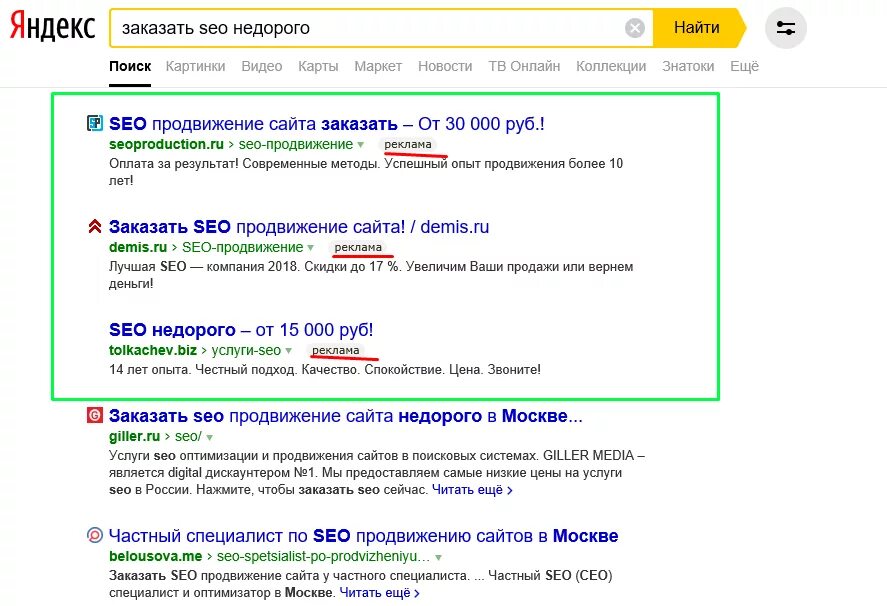The image size is (887, 606).
Task: Open 'SEO недорого – от 15 000 руб!' title
Action: click(241, 329)
